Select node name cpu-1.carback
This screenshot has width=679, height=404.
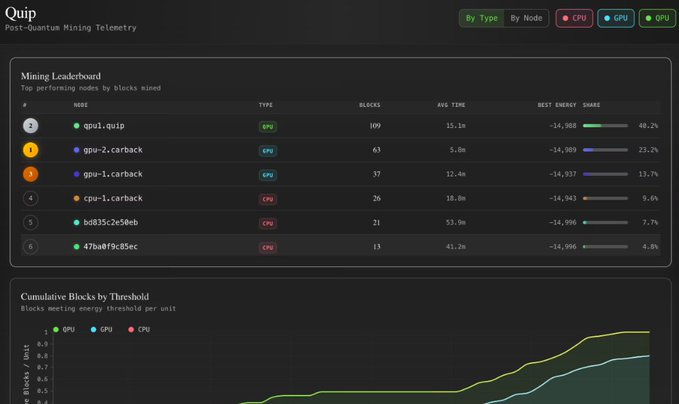point(113,198)
